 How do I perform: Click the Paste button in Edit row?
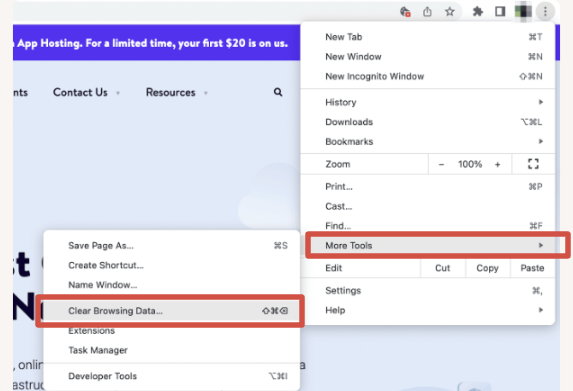532,268
